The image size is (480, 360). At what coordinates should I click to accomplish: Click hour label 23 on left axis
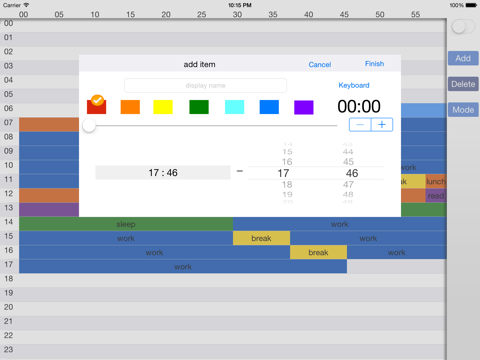pyautogui.click(x=9, y=349)
